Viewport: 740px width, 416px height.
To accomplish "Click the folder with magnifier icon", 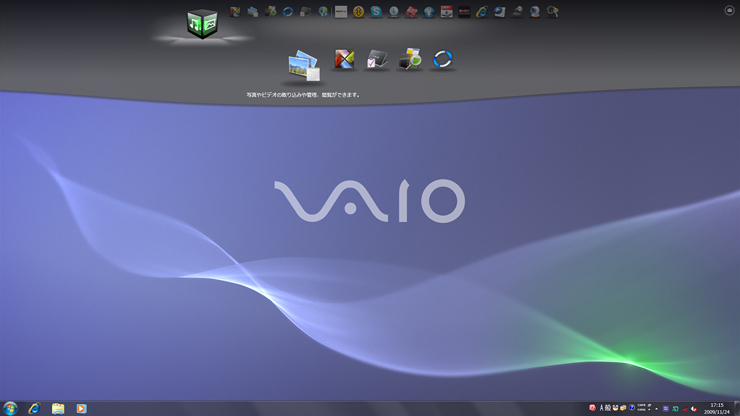I will click(410, 60).
